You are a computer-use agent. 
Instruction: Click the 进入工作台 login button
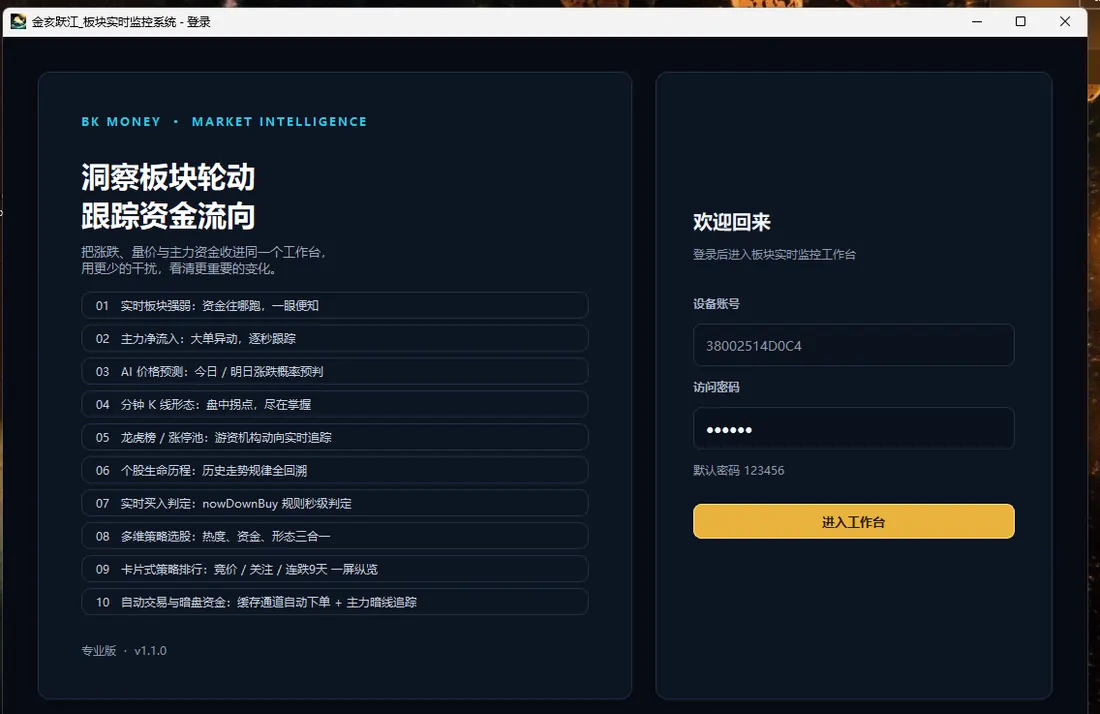[x=853, y=521]
